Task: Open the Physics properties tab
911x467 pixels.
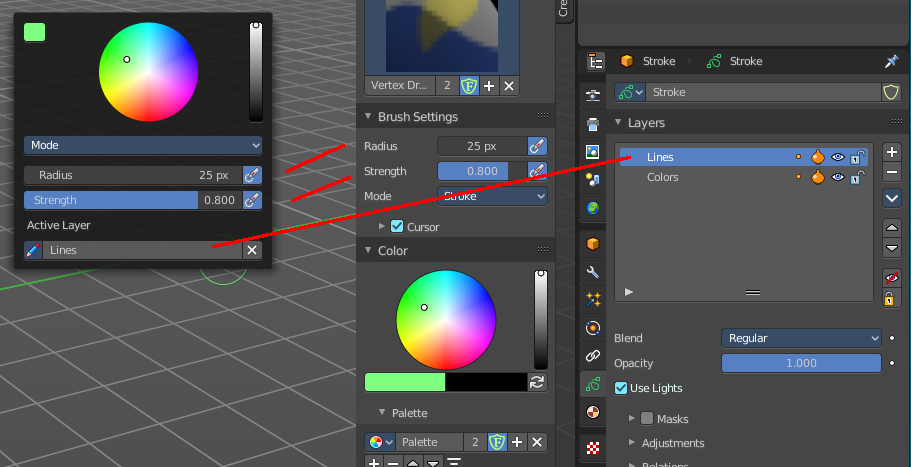Action: 593,328
